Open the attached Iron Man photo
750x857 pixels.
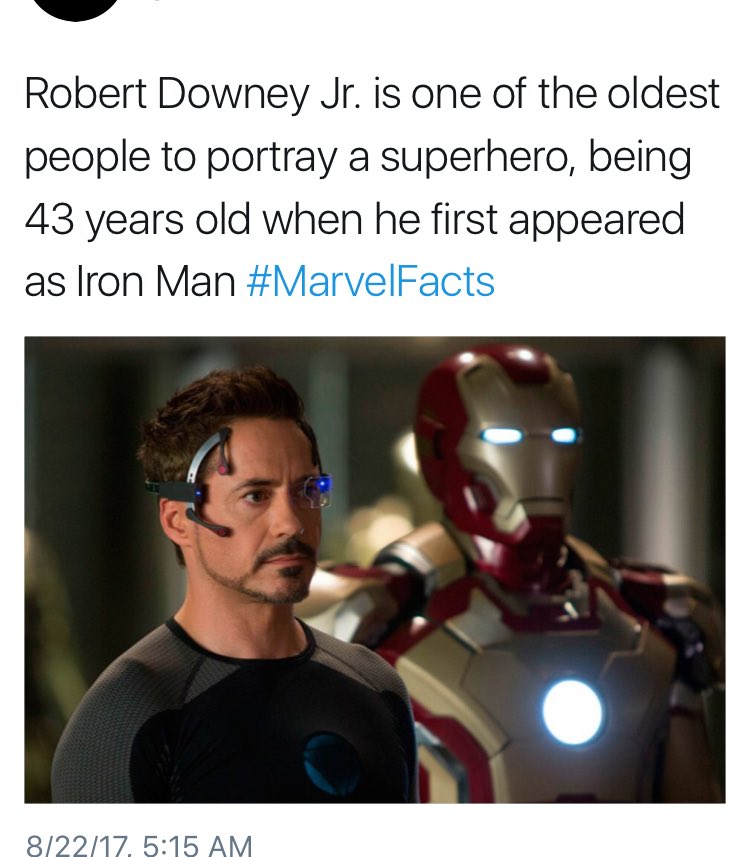pyautogui.click(x=375, y=570)
